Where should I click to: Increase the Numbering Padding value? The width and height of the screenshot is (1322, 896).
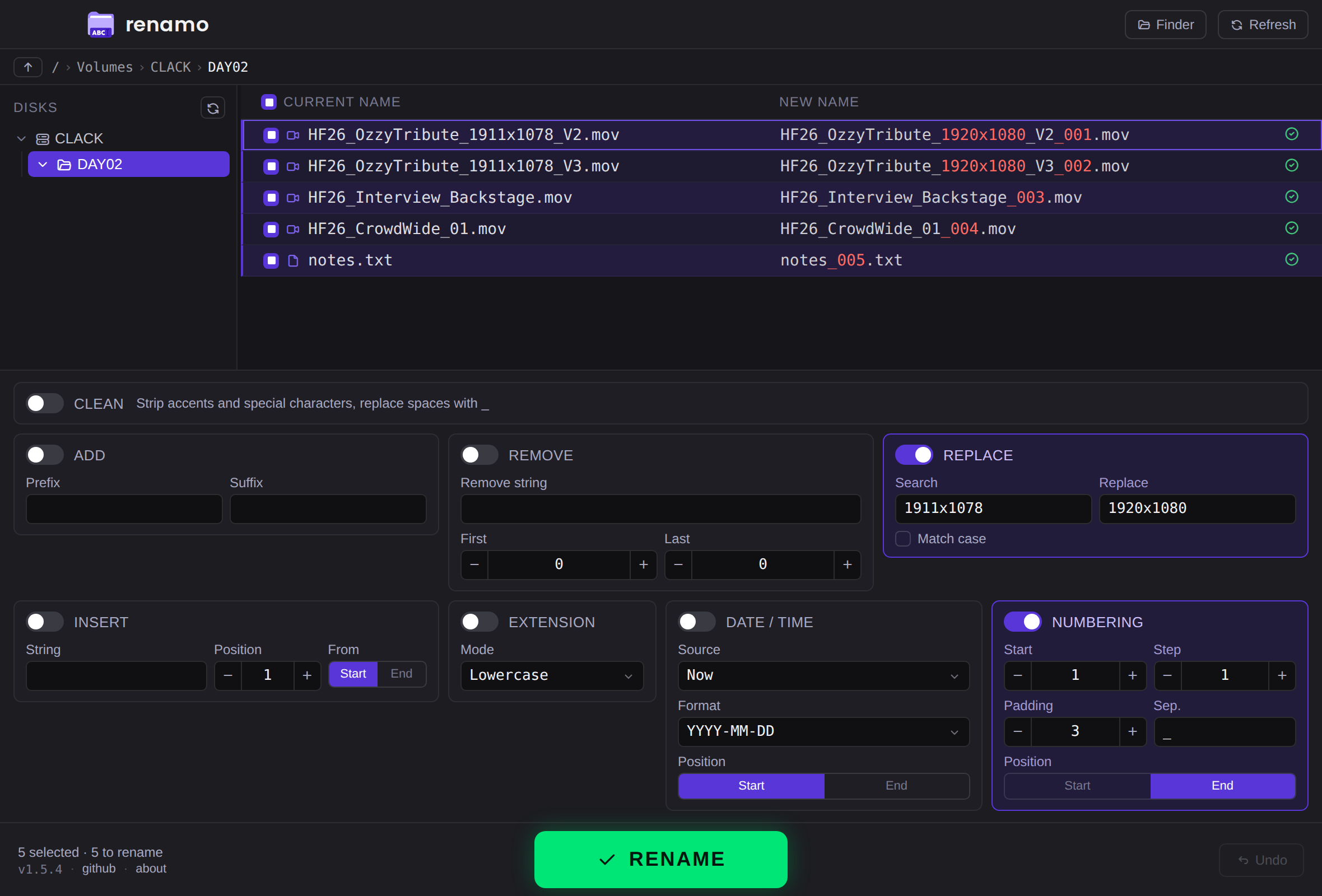coord(1133,731)
